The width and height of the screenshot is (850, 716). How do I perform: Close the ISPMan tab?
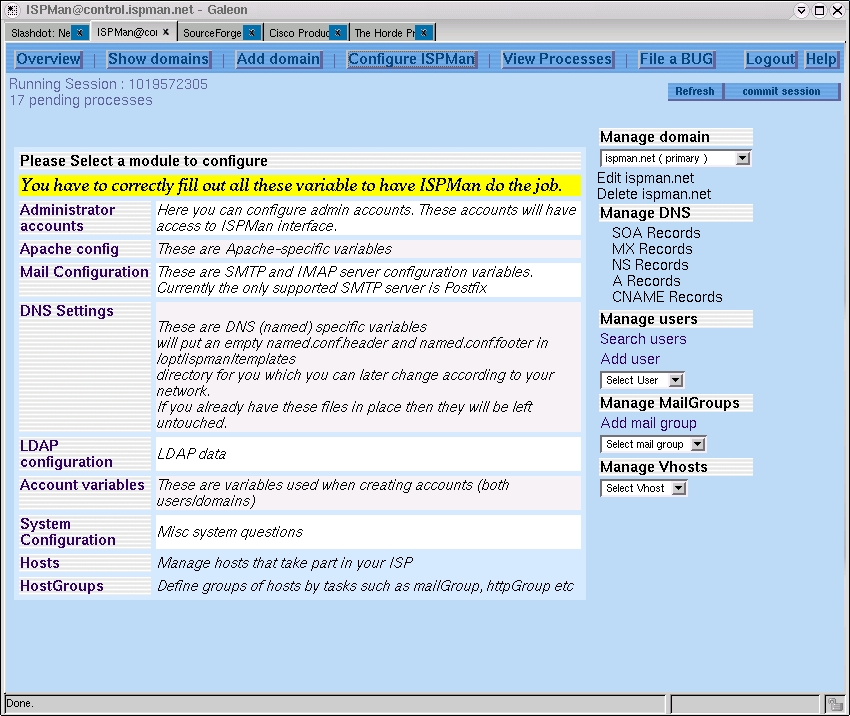[x=166, y=32]
